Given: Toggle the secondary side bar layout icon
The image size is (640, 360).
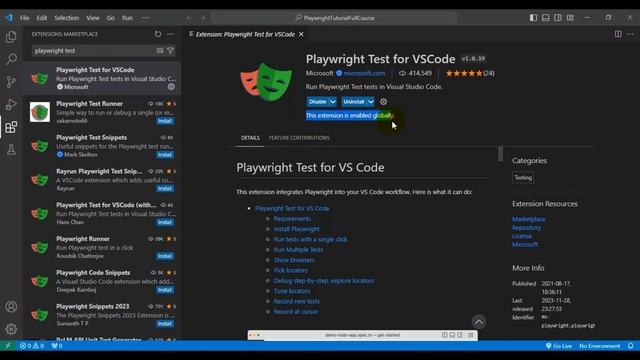Looking at the screenshot, I should [x=558, y=18].
